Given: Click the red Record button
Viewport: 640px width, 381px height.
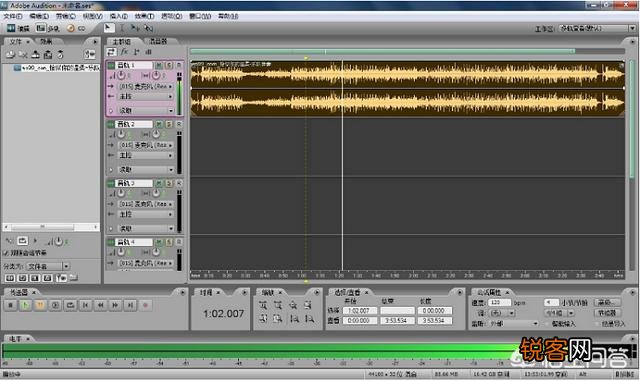Looking at the screenshot, I should click(x=145, y=305).
